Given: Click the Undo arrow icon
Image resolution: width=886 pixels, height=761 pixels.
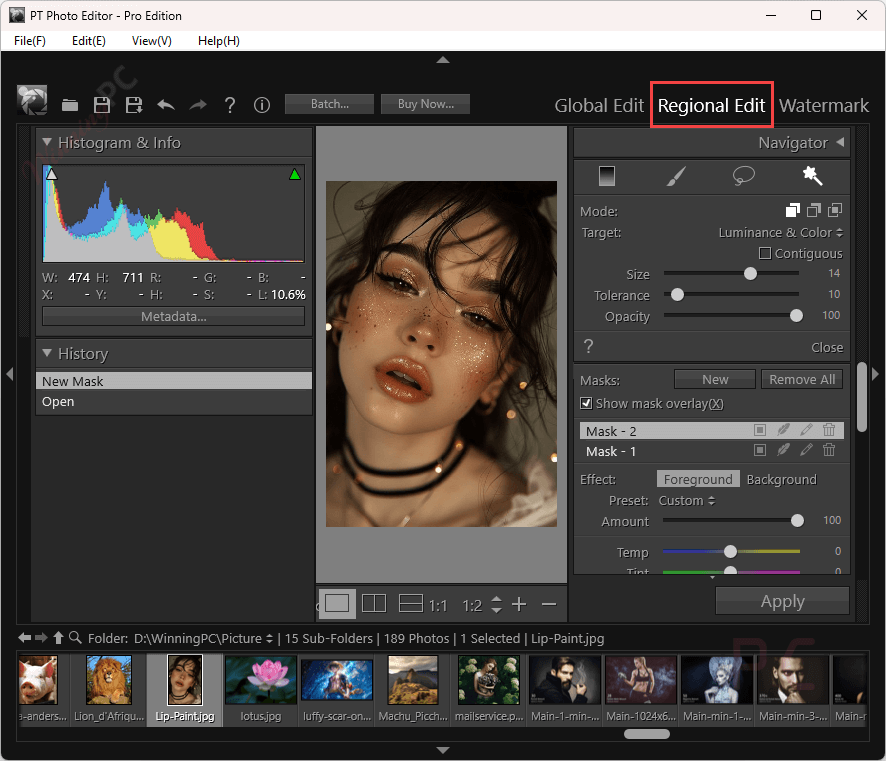Looking at the screenshot, I should click(x=166, y=105).
